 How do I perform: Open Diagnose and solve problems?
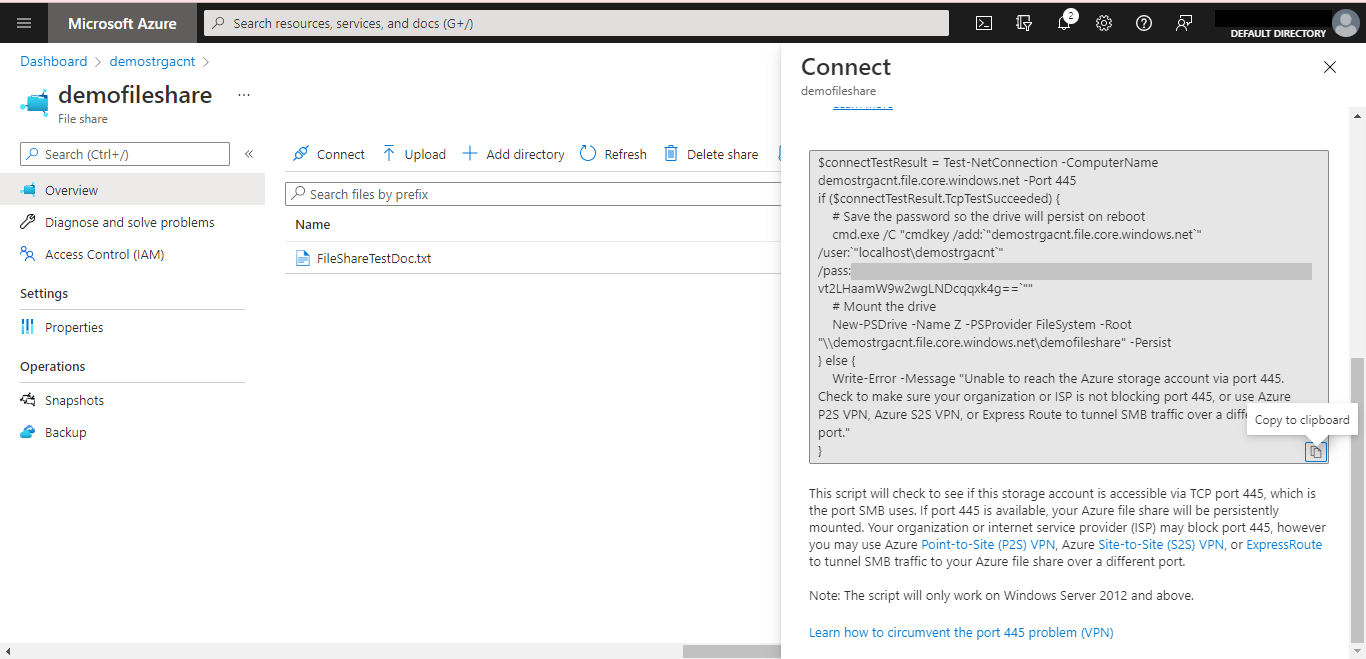[x=132, y=222]
